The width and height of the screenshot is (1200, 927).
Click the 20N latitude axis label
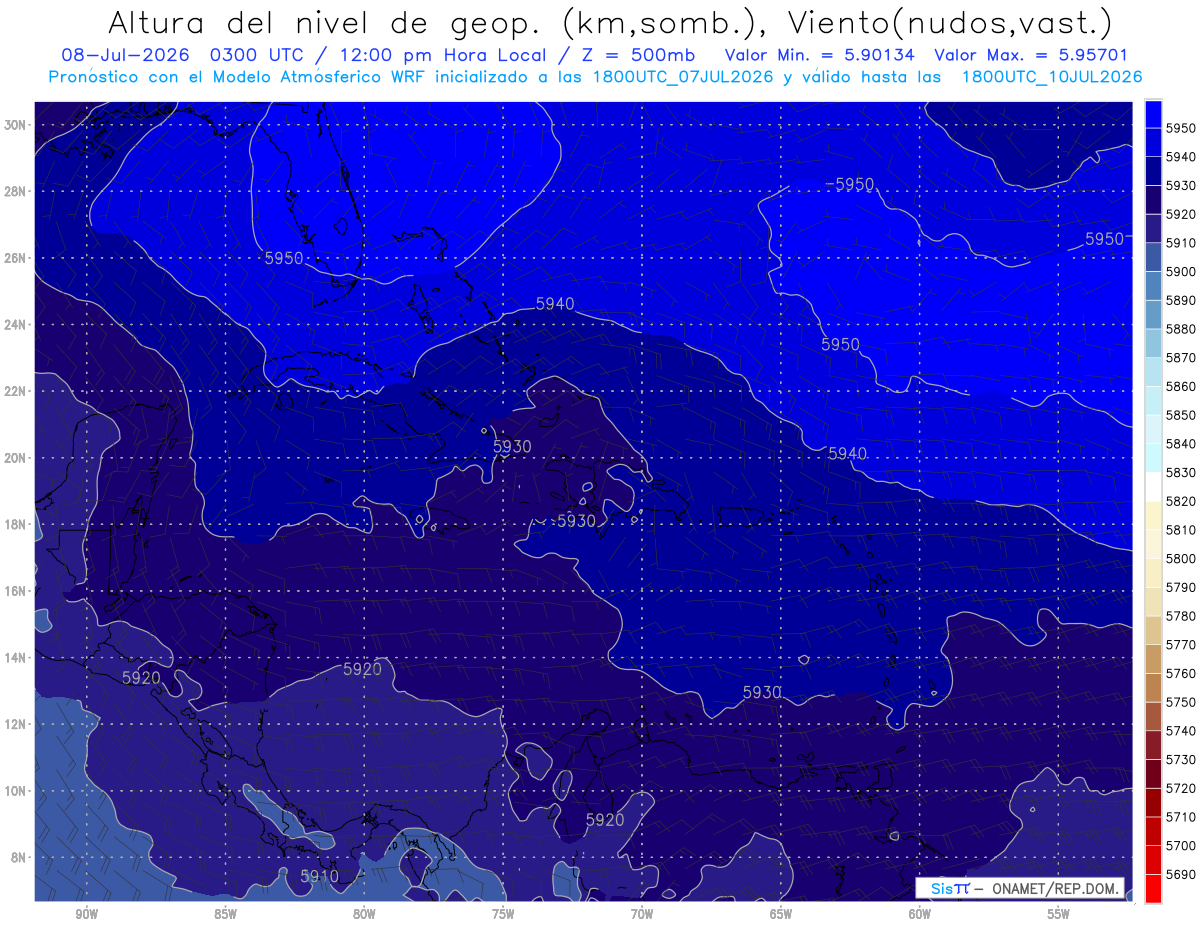pos(16,458)
